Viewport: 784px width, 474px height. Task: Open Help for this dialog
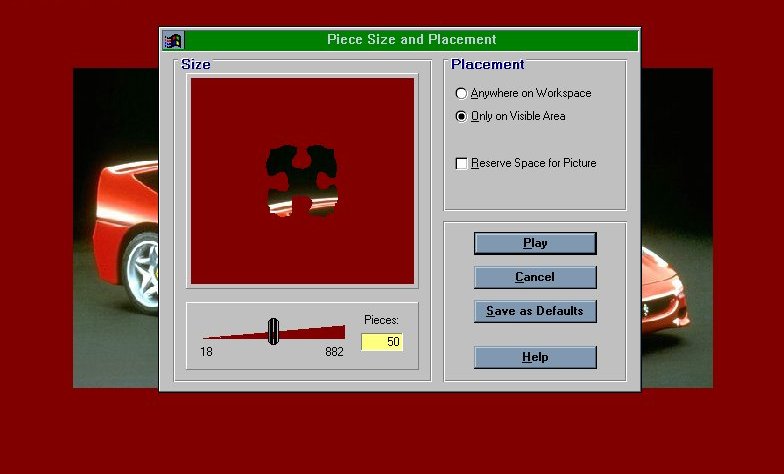click(535, 357)
